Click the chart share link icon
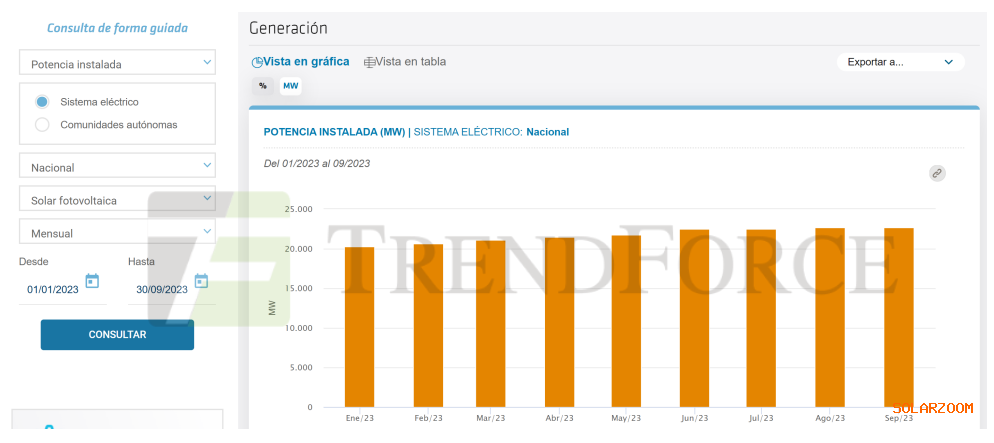 tap(937, 173)
